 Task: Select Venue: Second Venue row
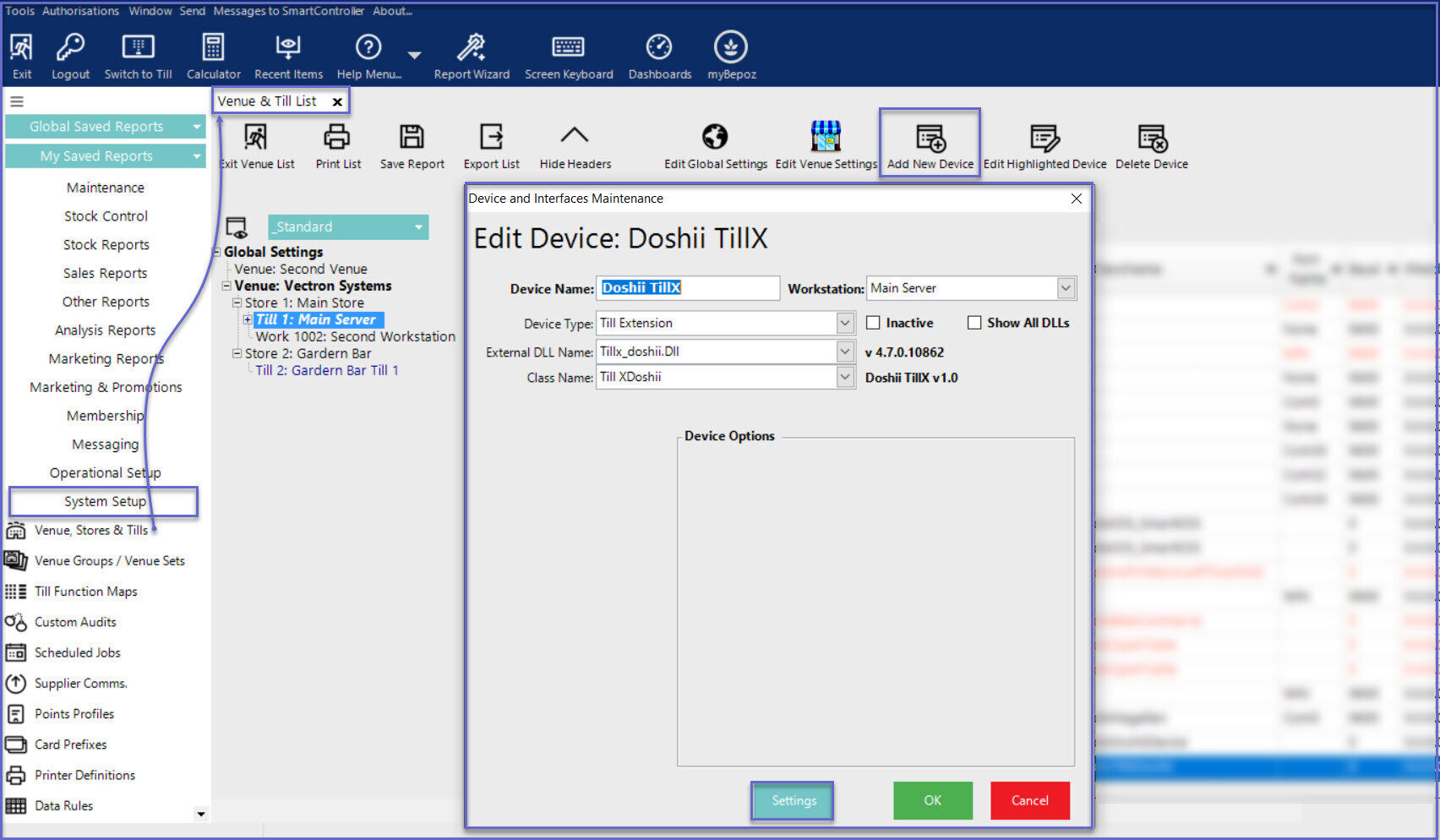[300, 269]
